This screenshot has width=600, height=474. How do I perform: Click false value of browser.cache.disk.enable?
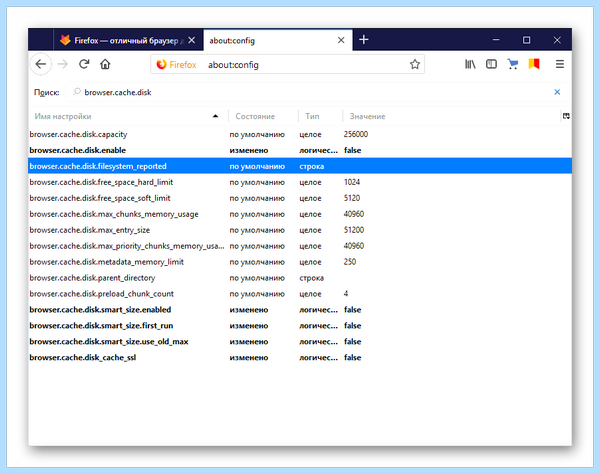point(352,150)
